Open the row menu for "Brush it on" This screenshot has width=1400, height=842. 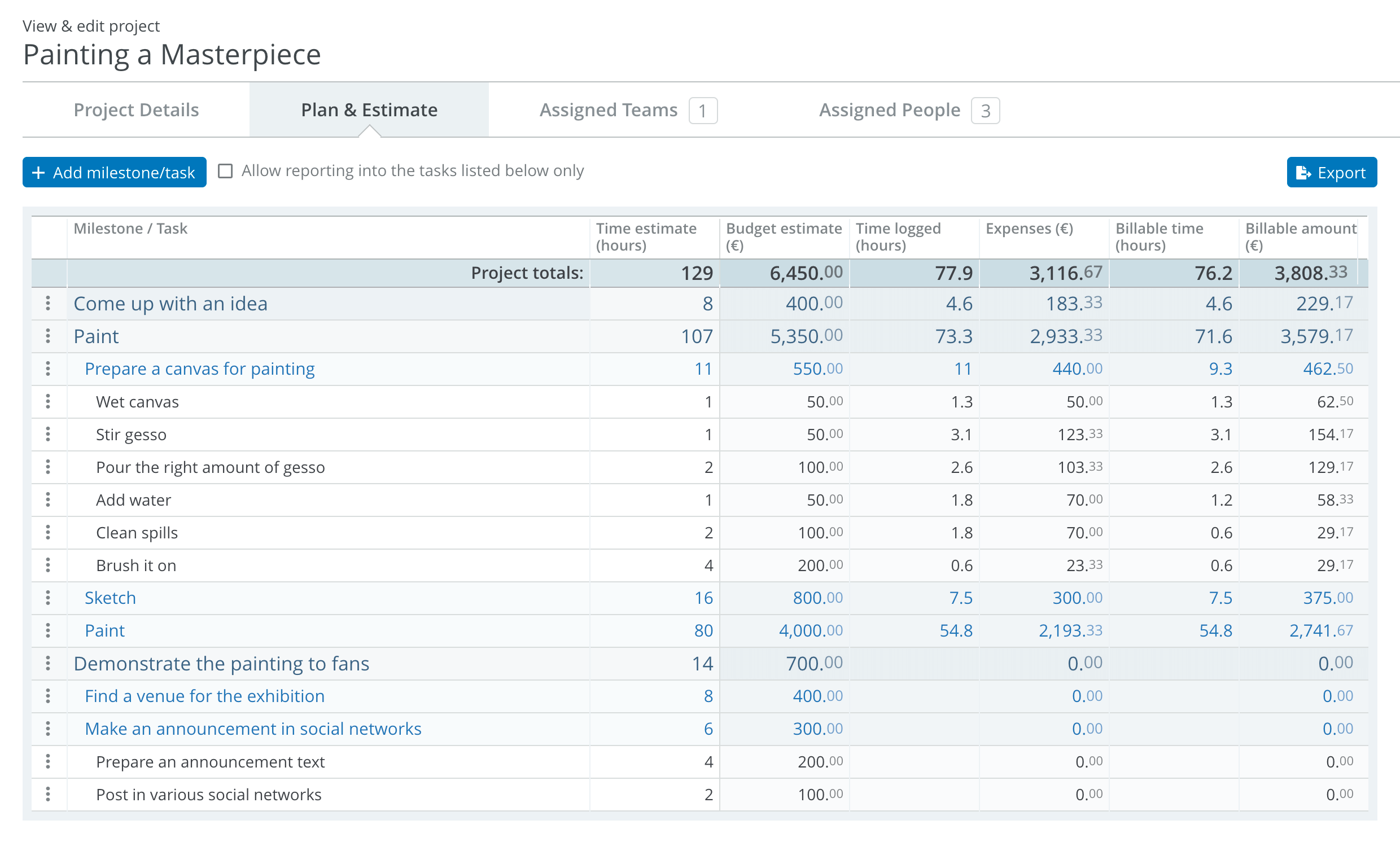(48, 565)
